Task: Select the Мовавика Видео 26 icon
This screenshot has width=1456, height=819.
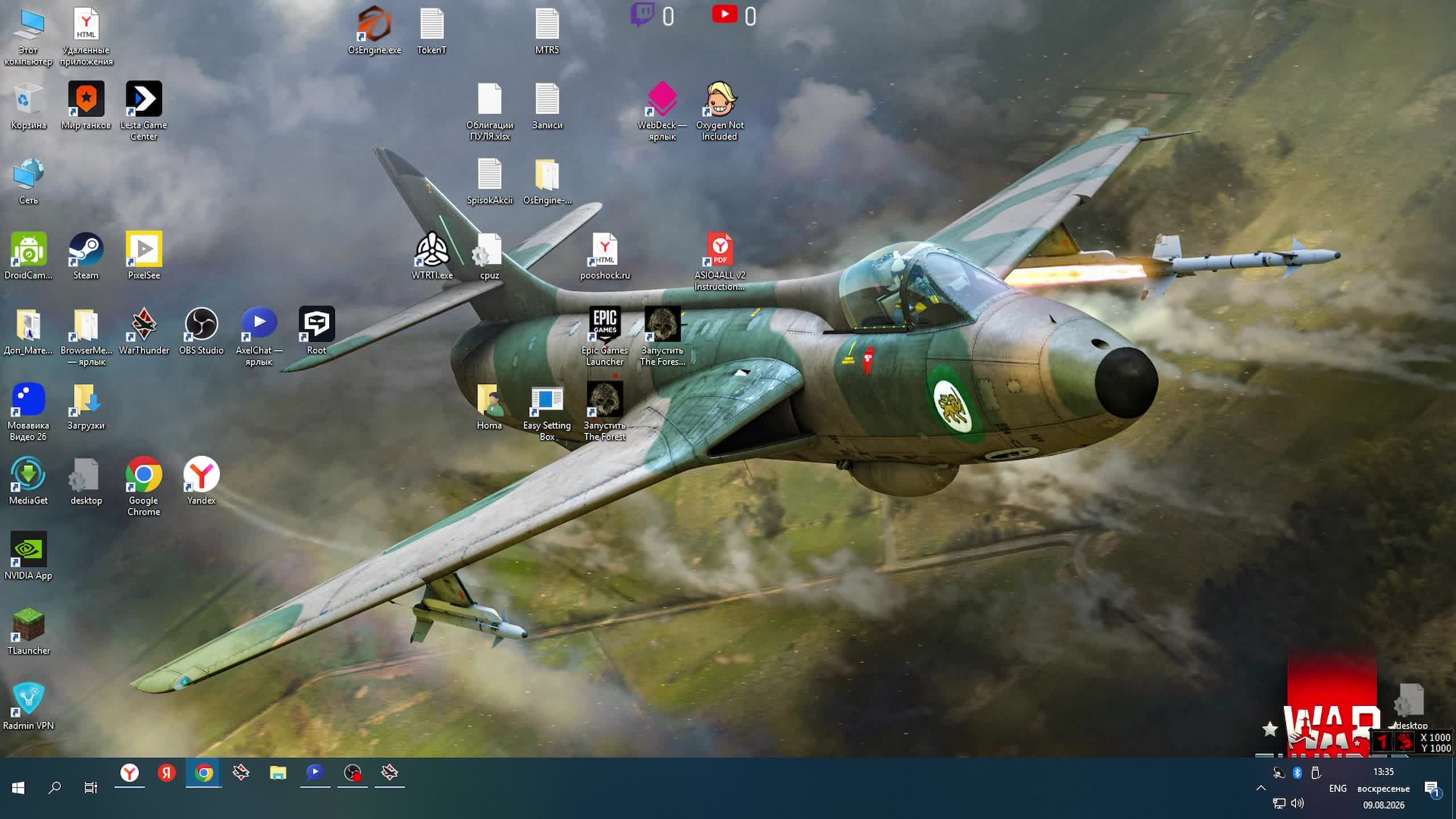Action: (28, 412)
